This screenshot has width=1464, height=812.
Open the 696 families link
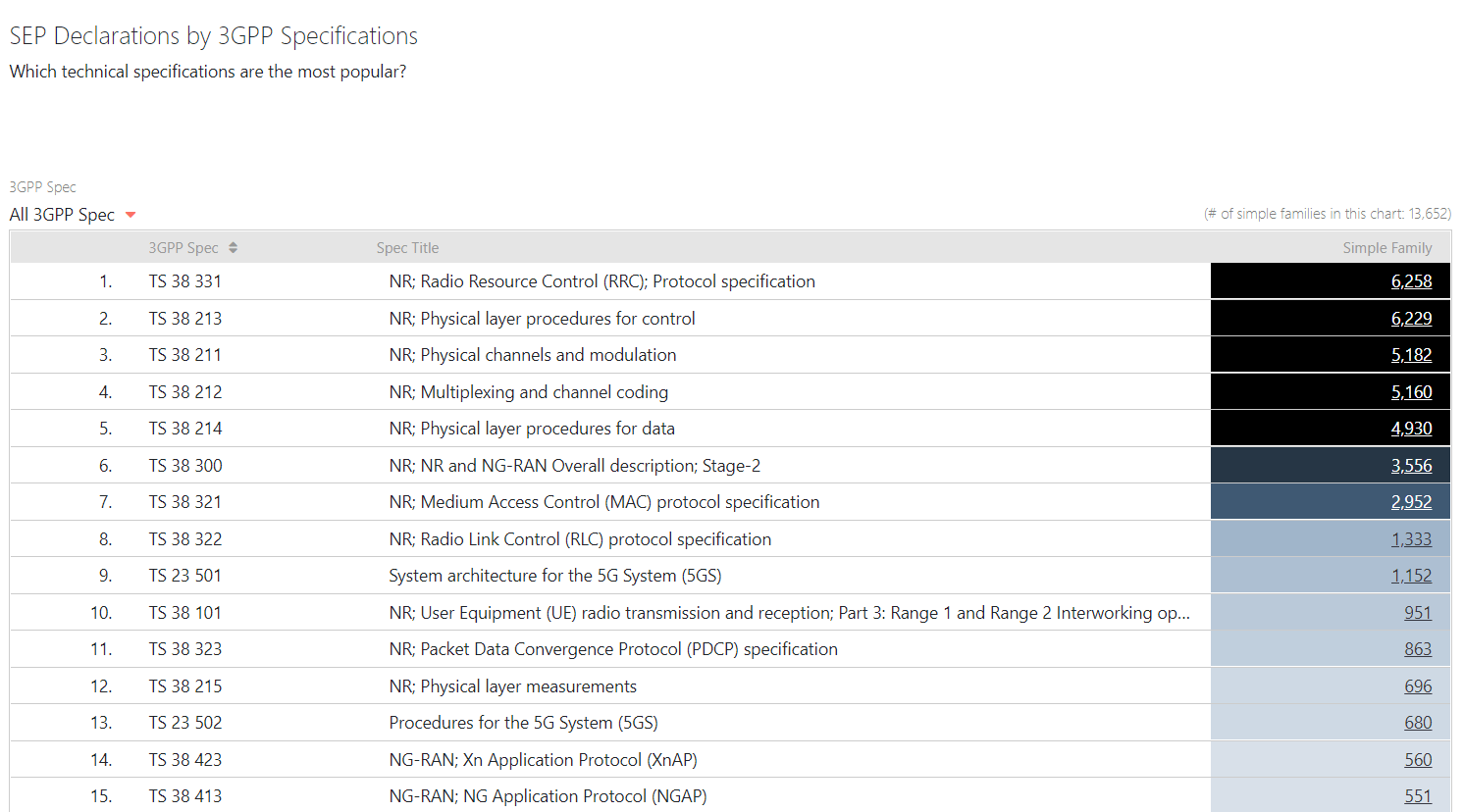click(x=1418, y=686)
